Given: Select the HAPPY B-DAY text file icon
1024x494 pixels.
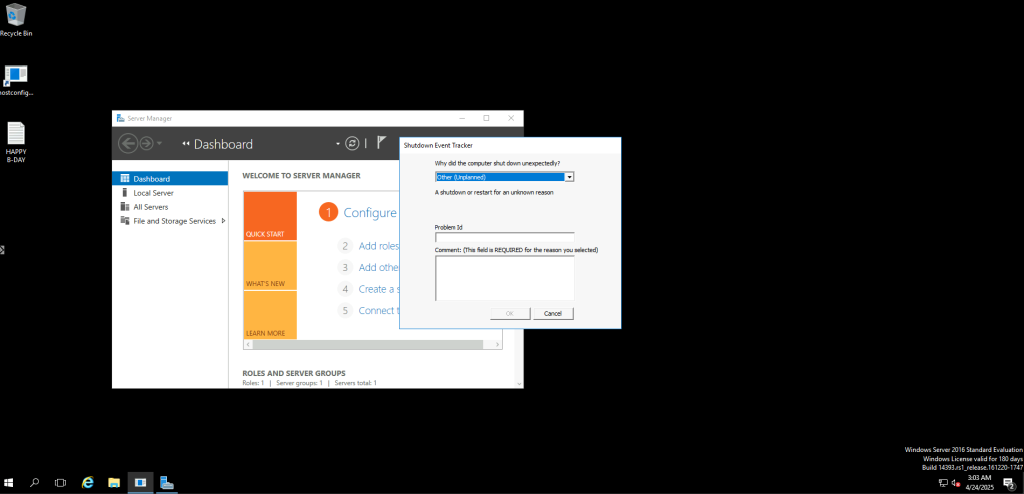Looking at the screenshot, I should pos(16,142).
